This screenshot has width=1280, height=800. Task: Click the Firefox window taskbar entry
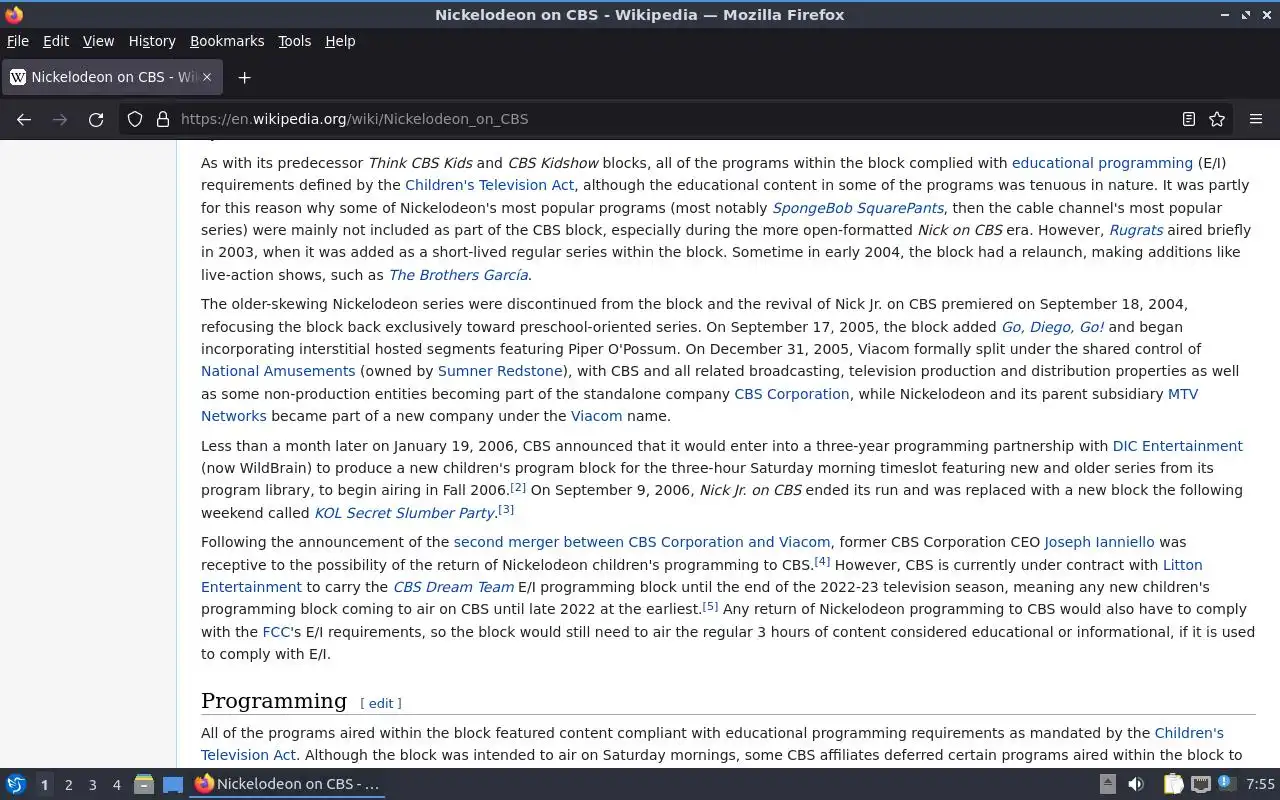(288, 785)
